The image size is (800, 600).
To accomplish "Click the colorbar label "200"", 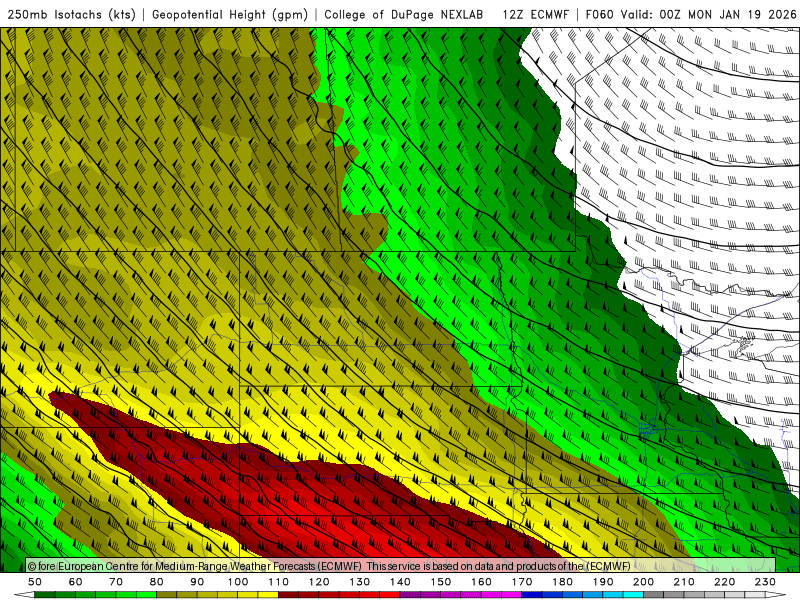I will click(644, 582).
